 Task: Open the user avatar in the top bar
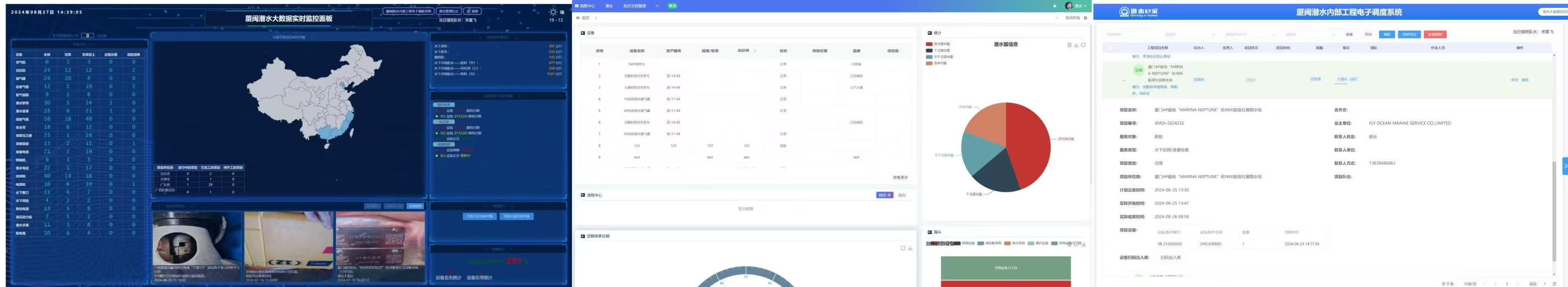(x=1069, y=5)
